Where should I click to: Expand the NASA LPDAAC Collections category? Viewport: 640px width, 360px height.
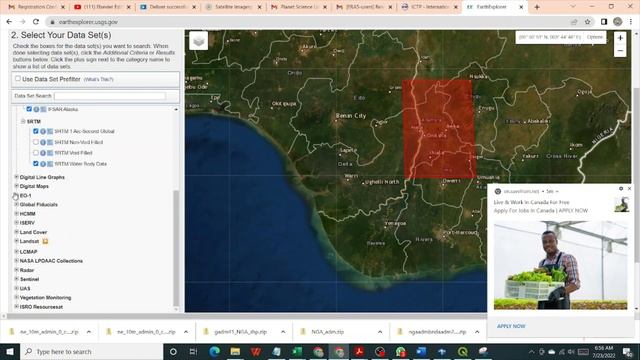tap(17, 260)
